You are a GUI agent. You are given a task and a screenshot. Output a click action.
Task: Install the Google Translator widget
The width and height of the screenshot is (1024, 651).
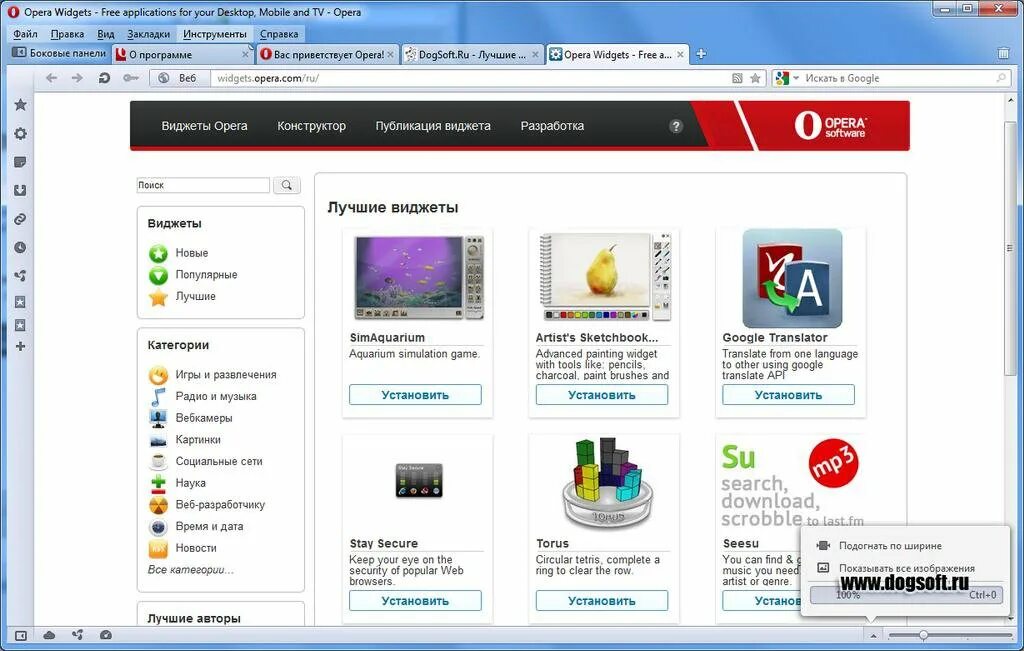[x=788, y=395]
